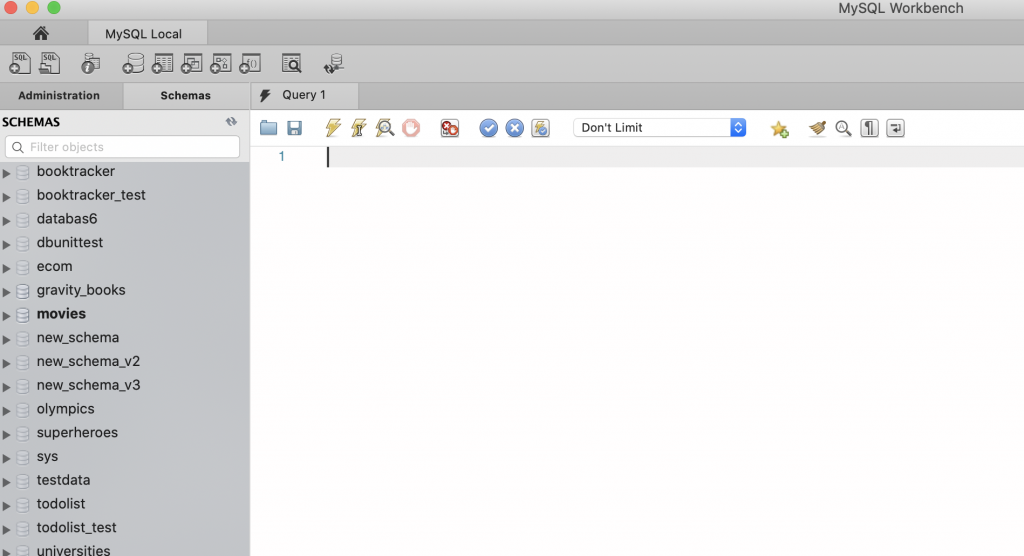Select the olympics schema in the list
The height and width of the screenshot is (556, 1024).
click(x=66, y=409)
